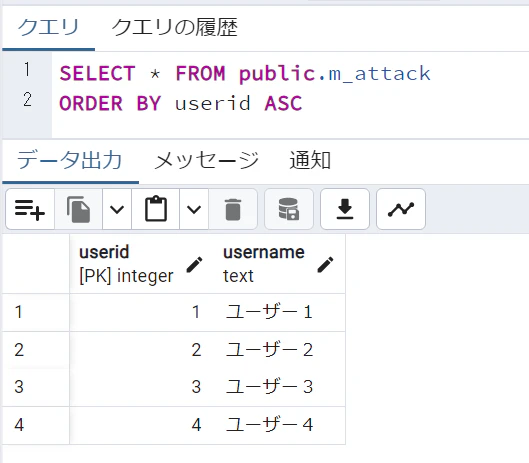Click the Copy icon in toolbar
Viewport: 529px width, 463px height.
(x=78, y=209)
